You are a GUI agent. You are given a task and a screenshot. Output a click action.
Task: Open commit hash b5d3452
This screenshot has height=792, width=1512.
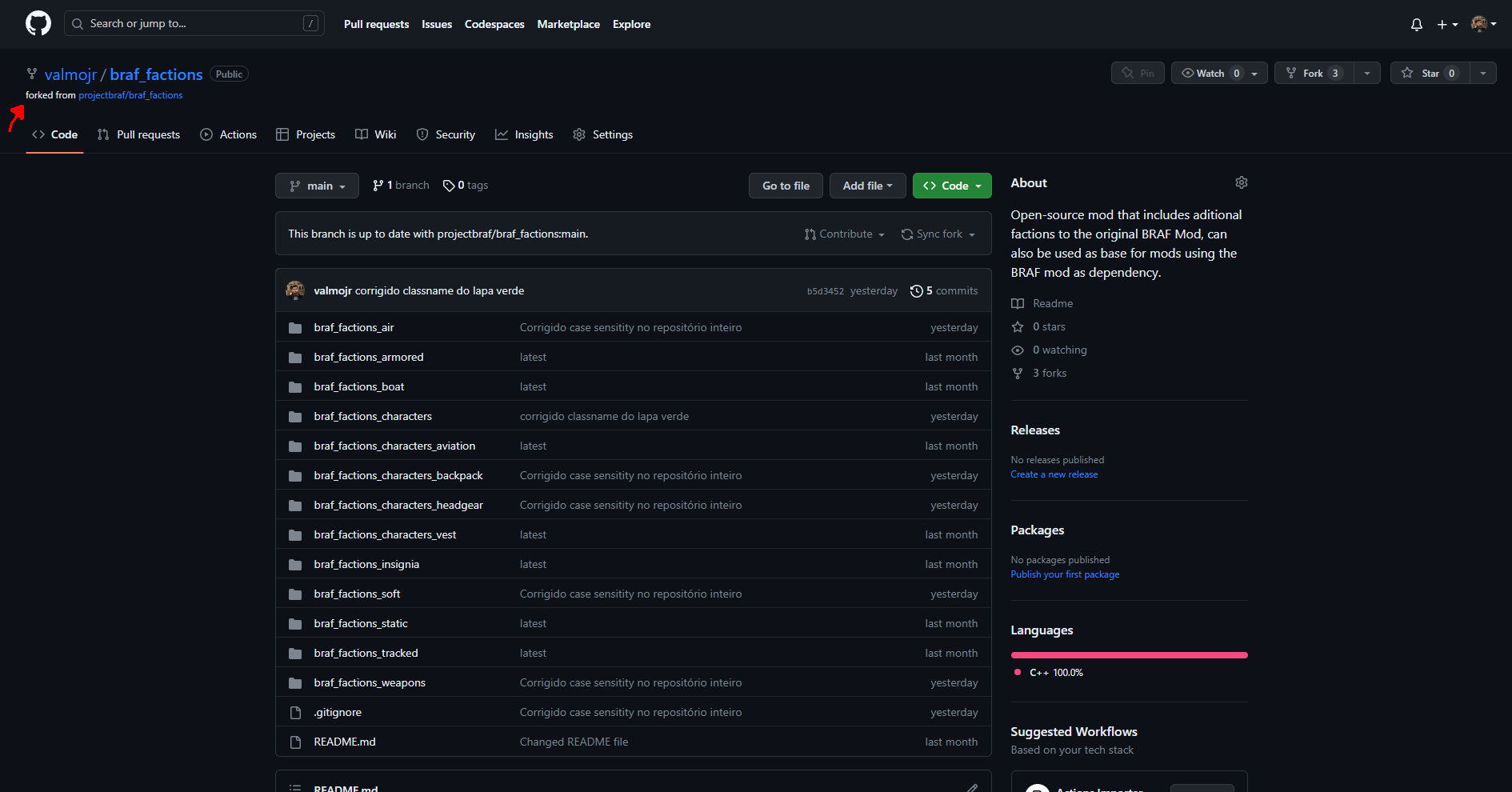tap(826, 291)
